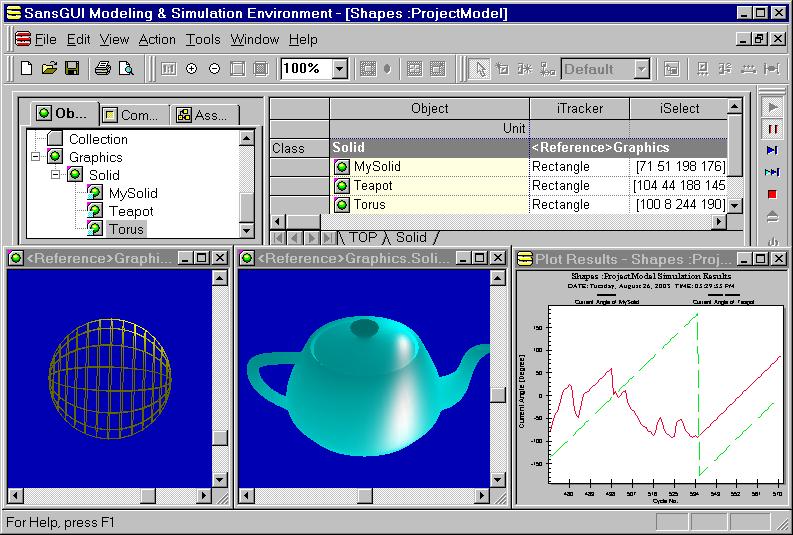Select the TOP sheet tab
Screen dimensions: 793x535
pyautogui.click(x=363, y=237)
